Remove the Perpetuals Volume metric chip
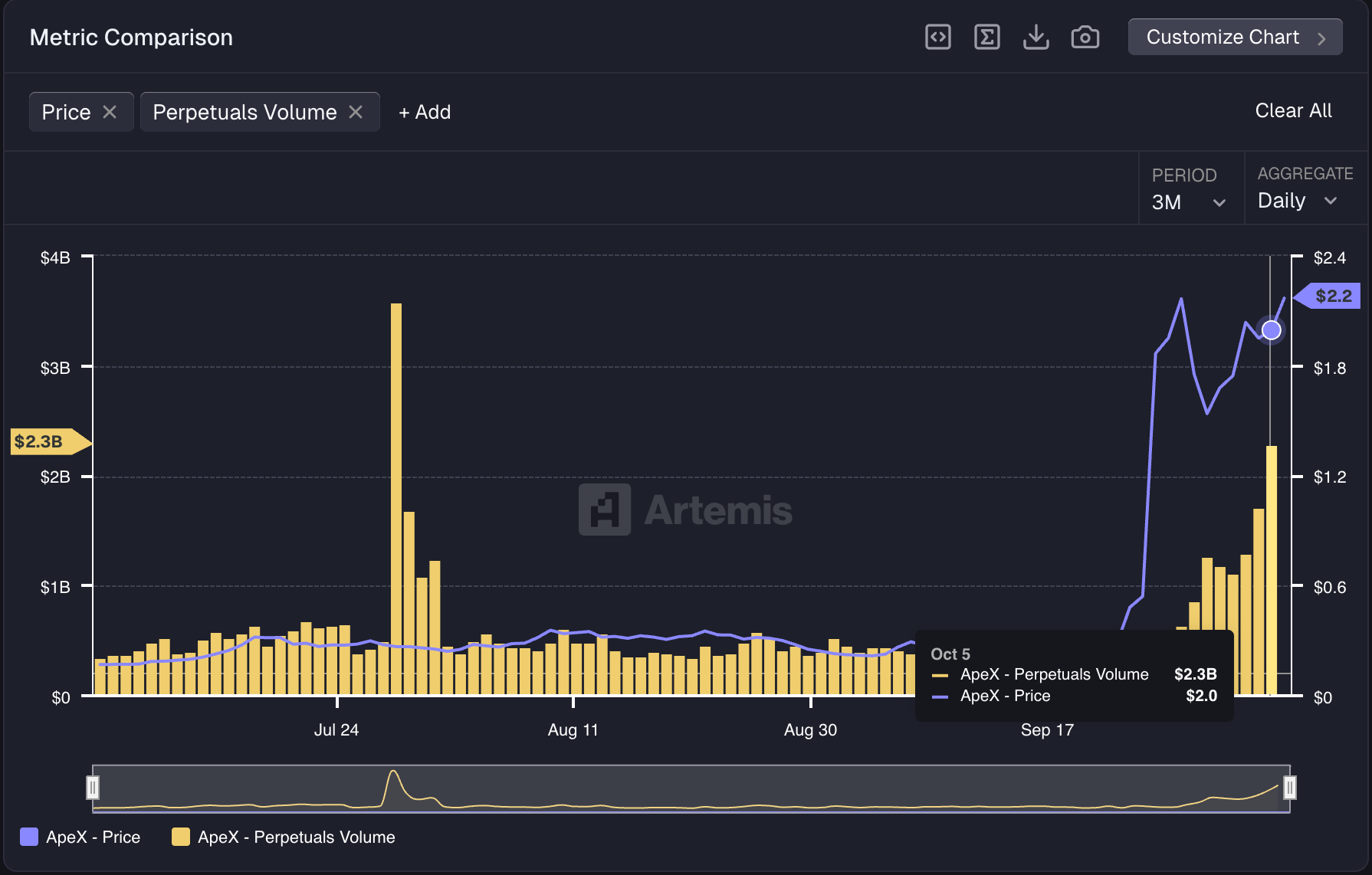This screenshot has width=1372, height=875. [356, 112]
